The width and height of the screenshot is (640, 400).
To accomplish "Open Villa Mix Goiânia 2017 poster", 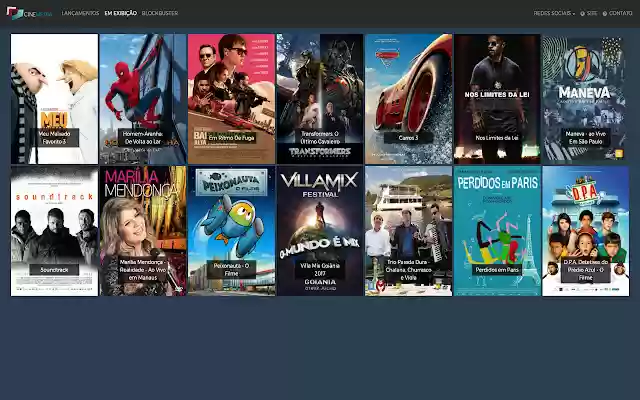I will click(x=320, y=231).
